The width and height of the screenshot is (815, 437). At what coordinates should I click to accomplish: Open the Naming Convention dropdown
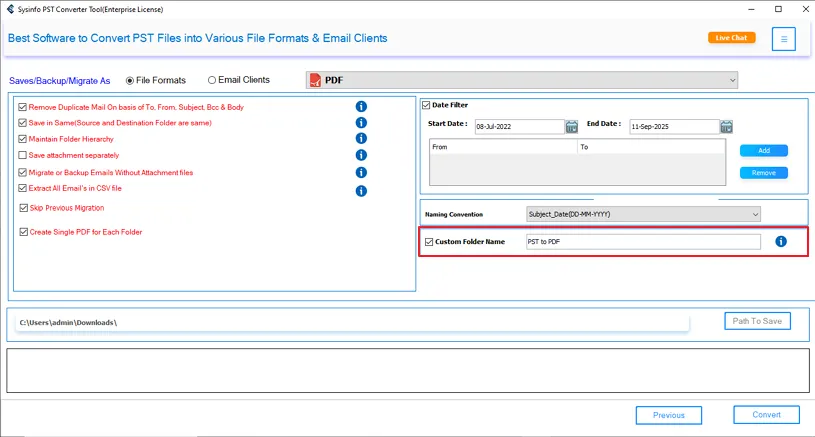tap(754, 214)
